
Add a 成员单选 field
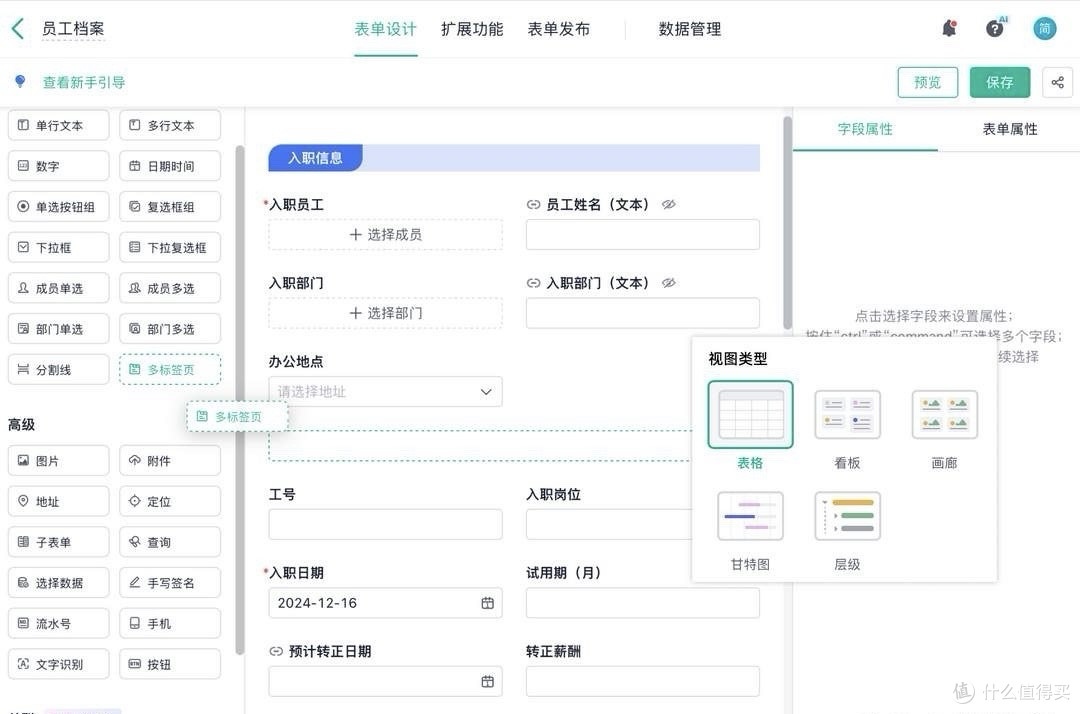[59, 288]
